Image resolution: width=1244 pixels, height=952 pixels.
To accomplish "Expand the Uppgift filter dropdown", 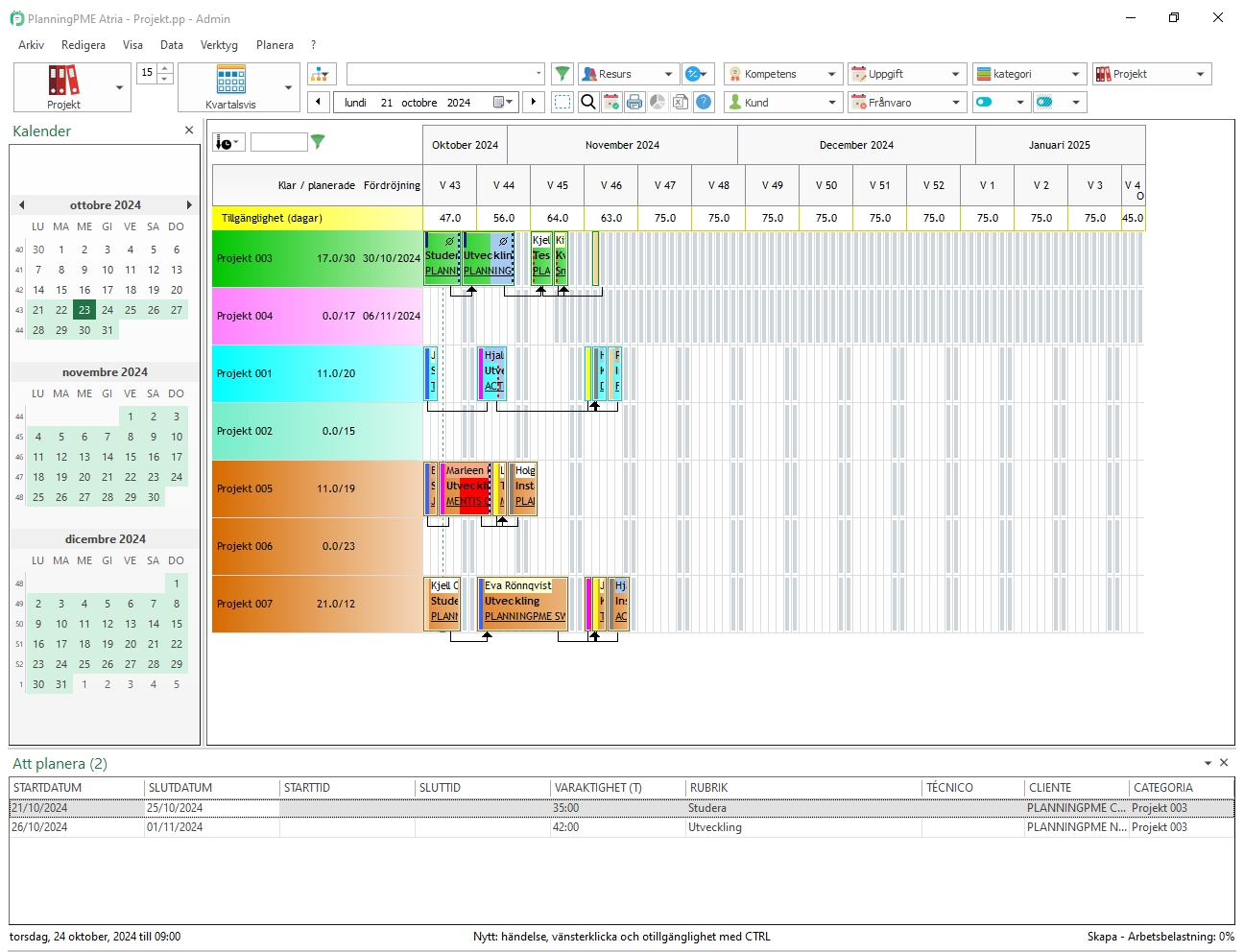I will pyautogui.click(x=956, y=74).
